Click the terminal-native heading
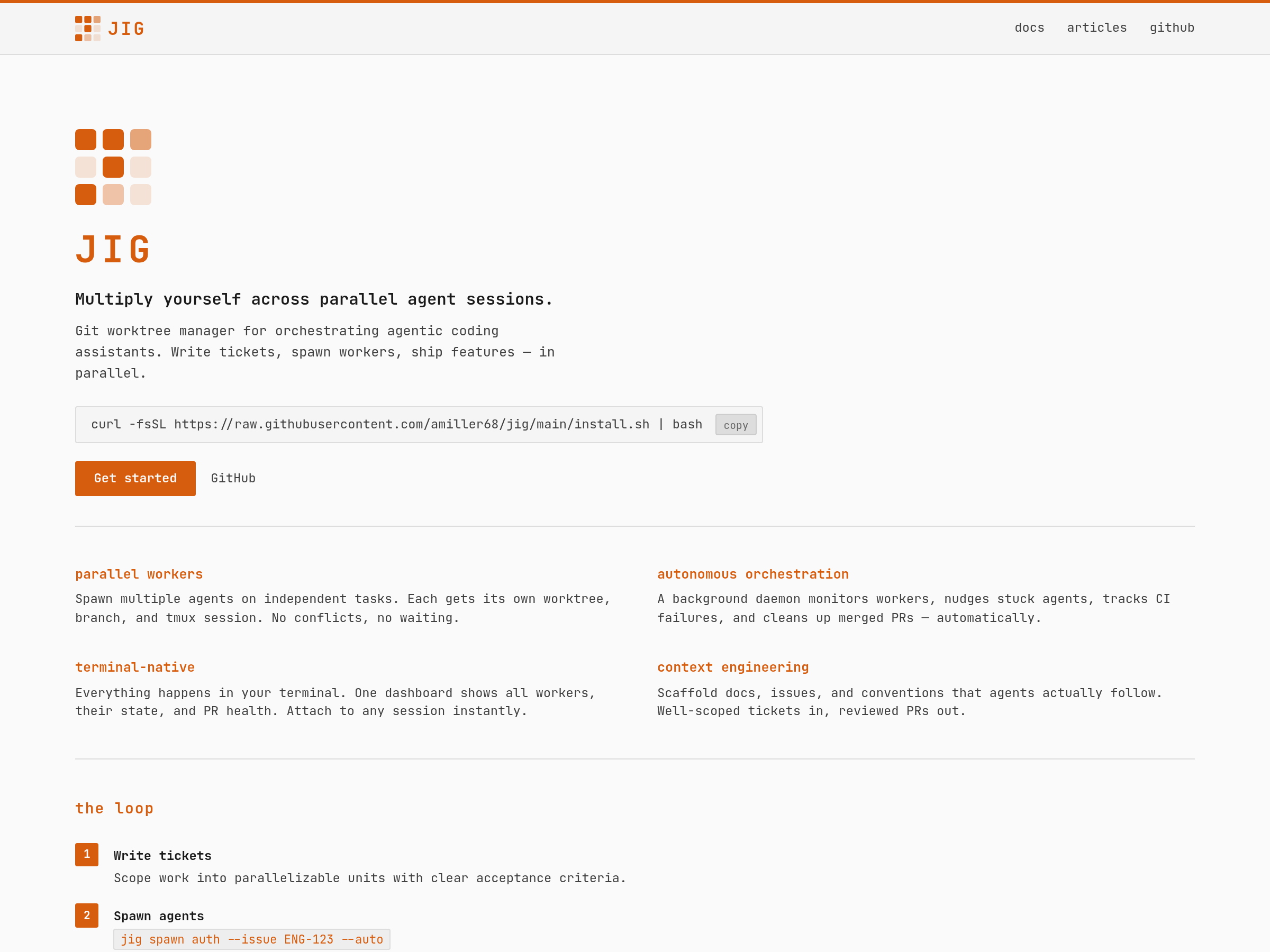The width and height of the screenshot is (1270, 952). 135,667
